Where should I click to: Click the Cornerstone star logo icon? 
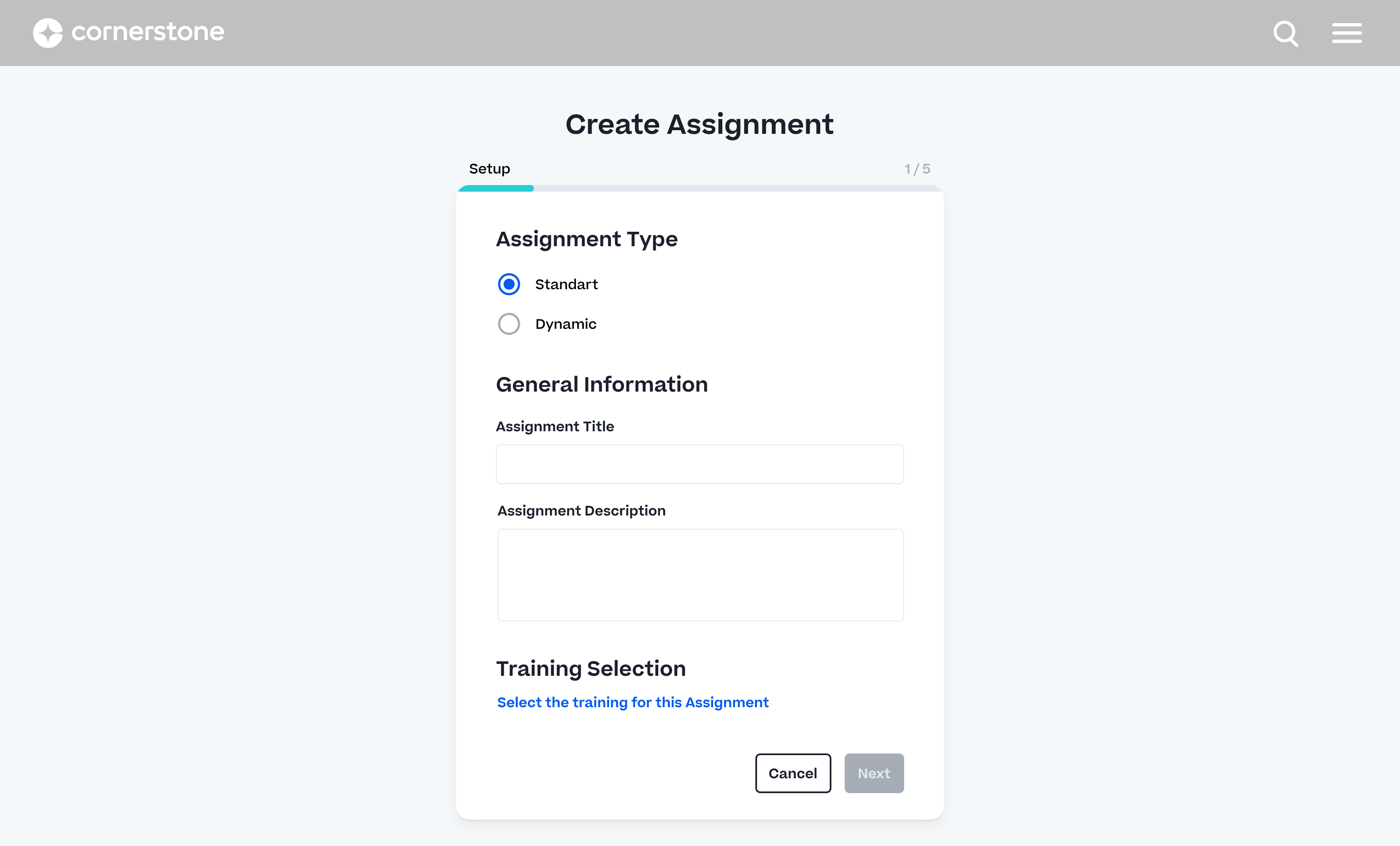[x=48, y=32]
